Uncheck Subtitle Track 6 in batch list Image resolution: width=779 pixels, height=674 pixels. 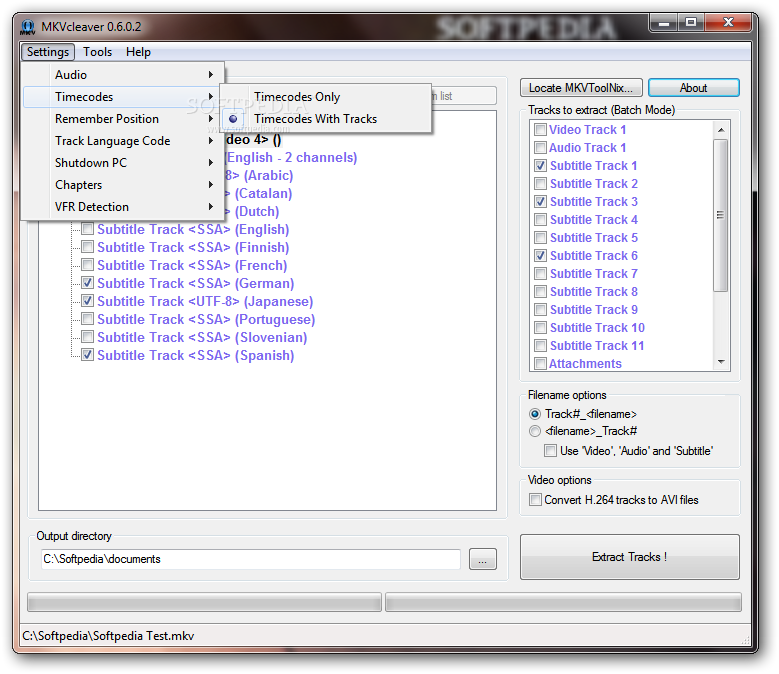click(x=541, y=256)
